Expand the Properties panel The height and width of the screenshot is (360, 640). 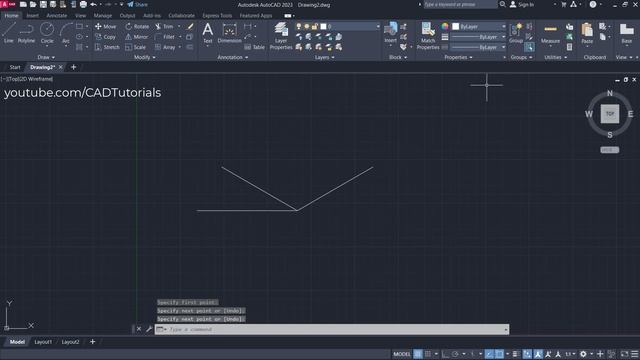[x=458, y=58]
